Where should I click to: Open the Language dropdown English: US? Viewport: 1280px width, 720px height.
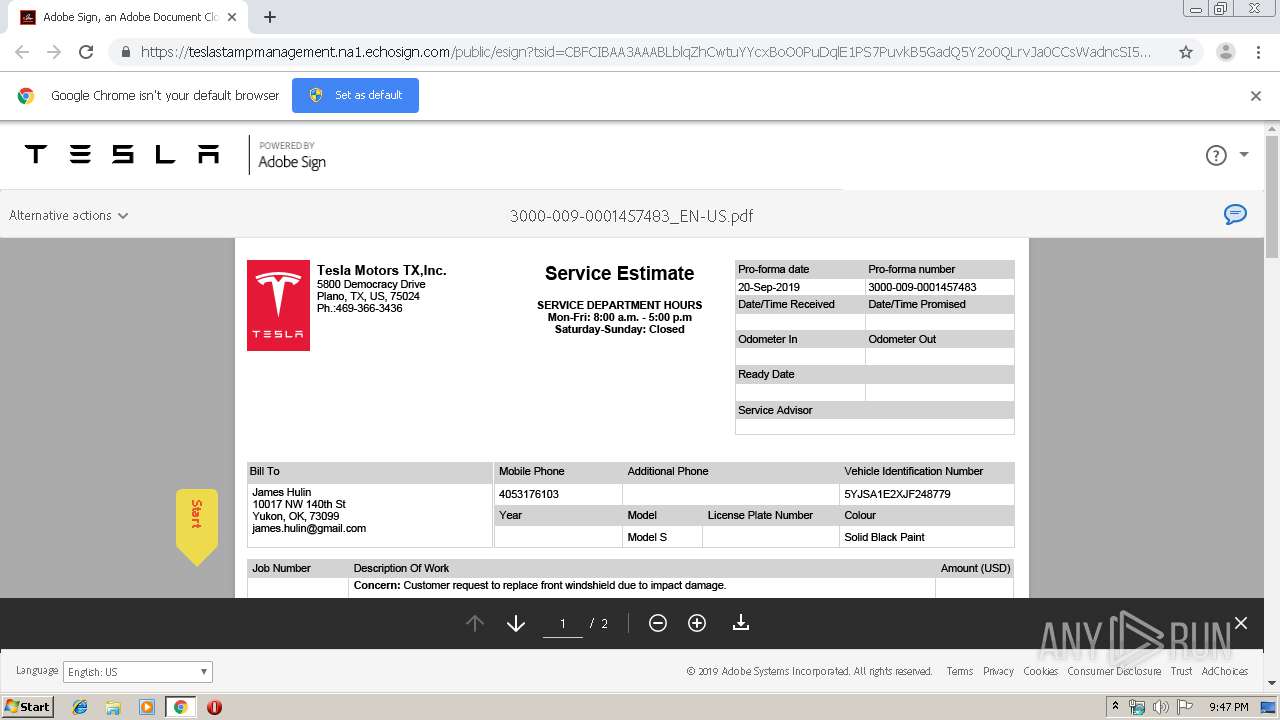(138, 672)
